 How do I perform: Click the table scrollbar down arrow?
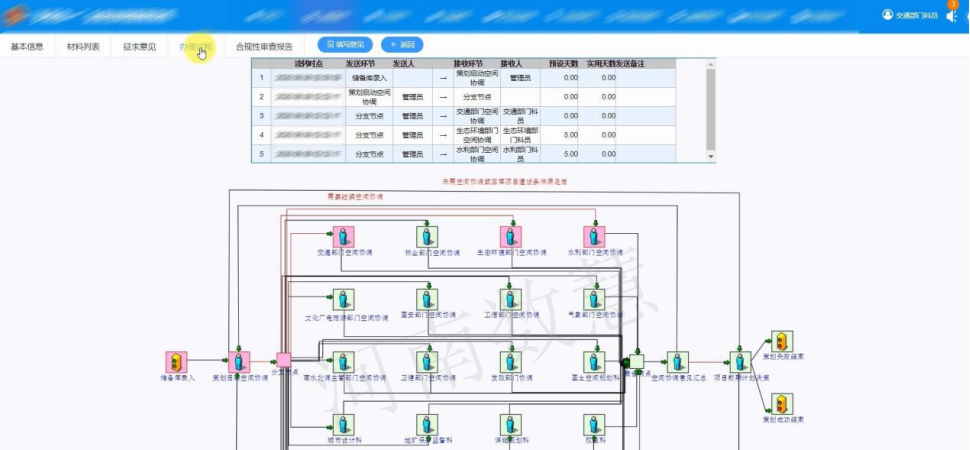711,157
